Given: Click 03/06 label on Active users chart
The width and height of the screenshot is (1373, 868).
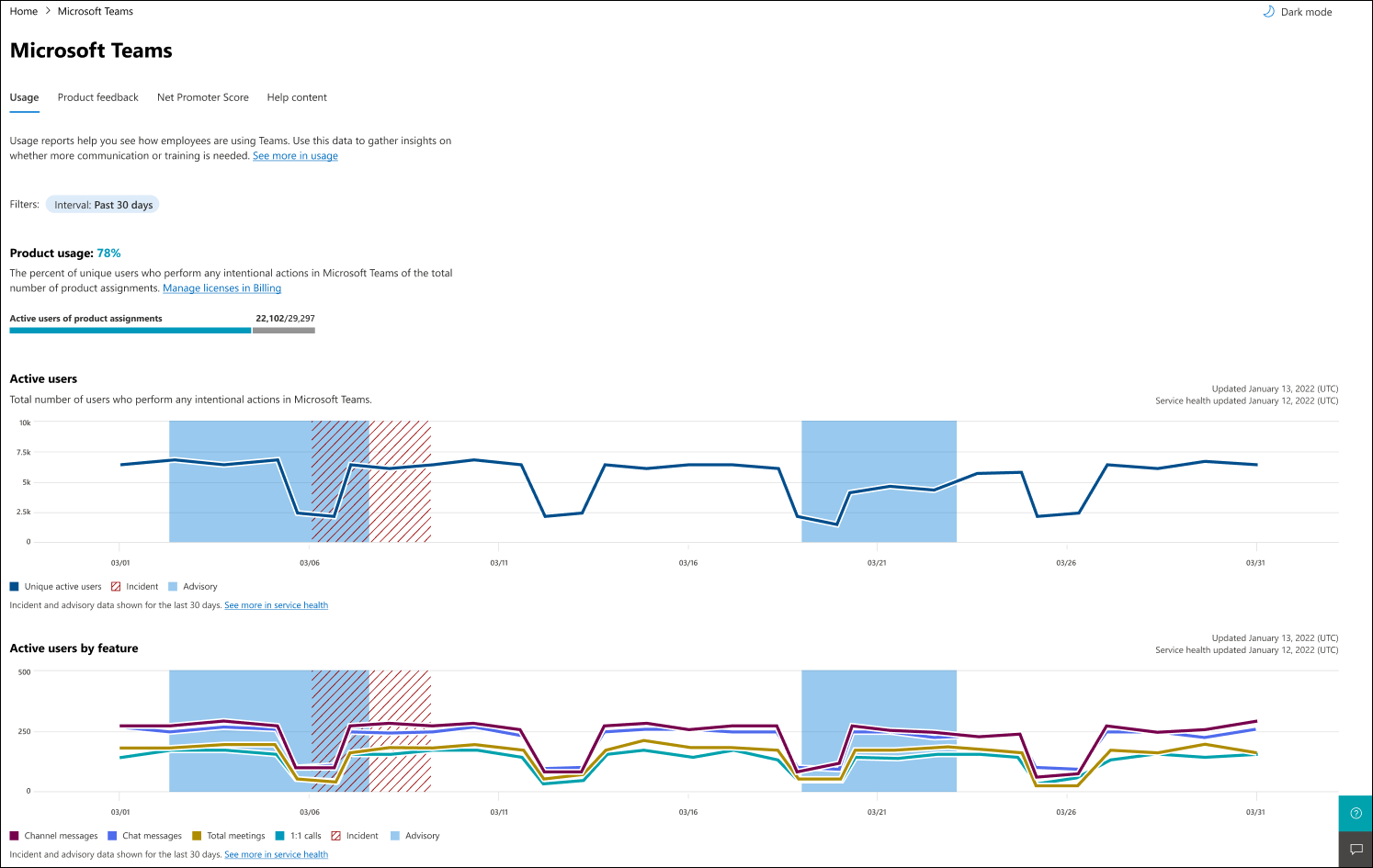Looking at the screenshot, I should click(310, 563).
